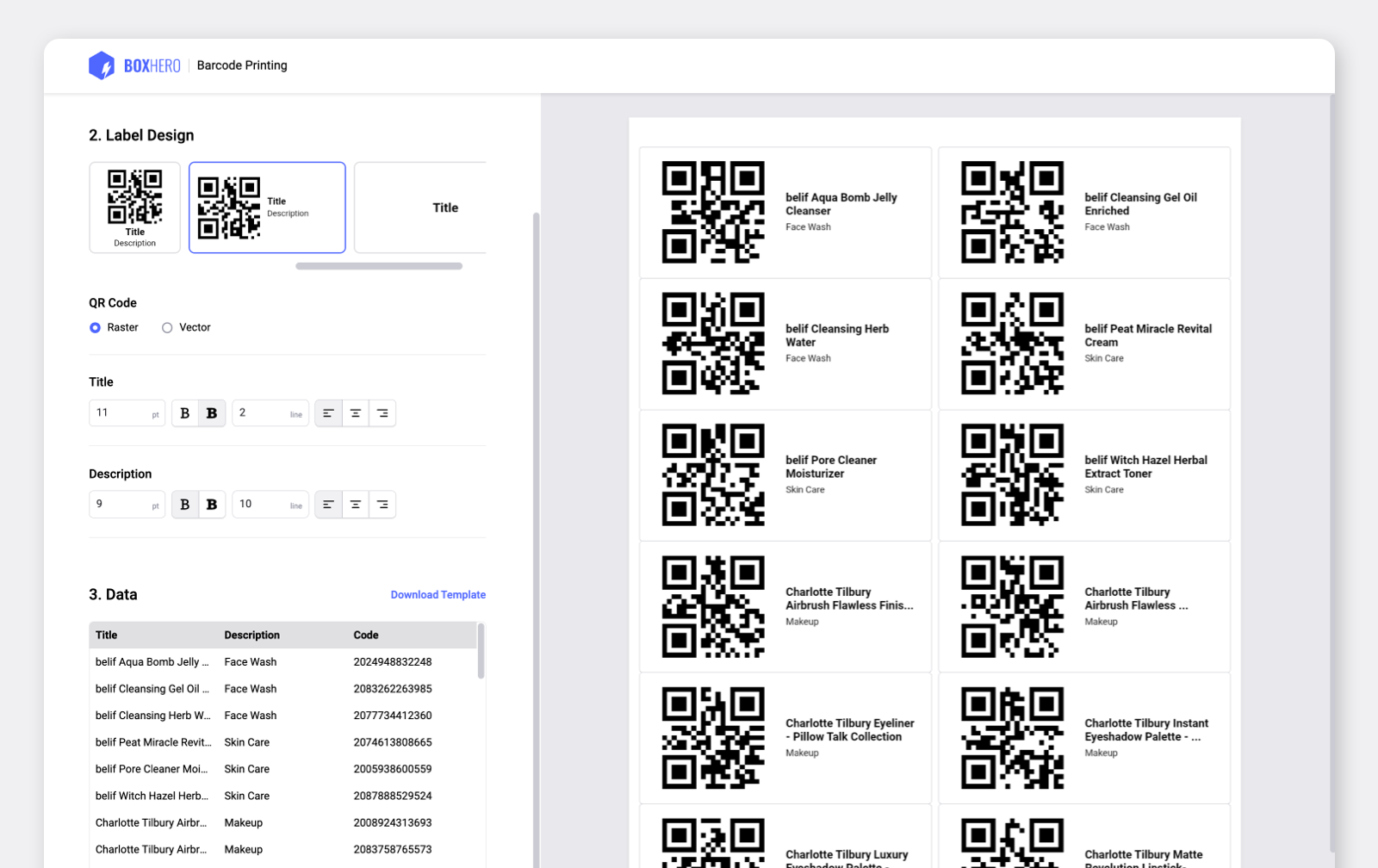Select the QR-beside-title label design
This screenshot has height=868, width=1378.
(266, 207)
